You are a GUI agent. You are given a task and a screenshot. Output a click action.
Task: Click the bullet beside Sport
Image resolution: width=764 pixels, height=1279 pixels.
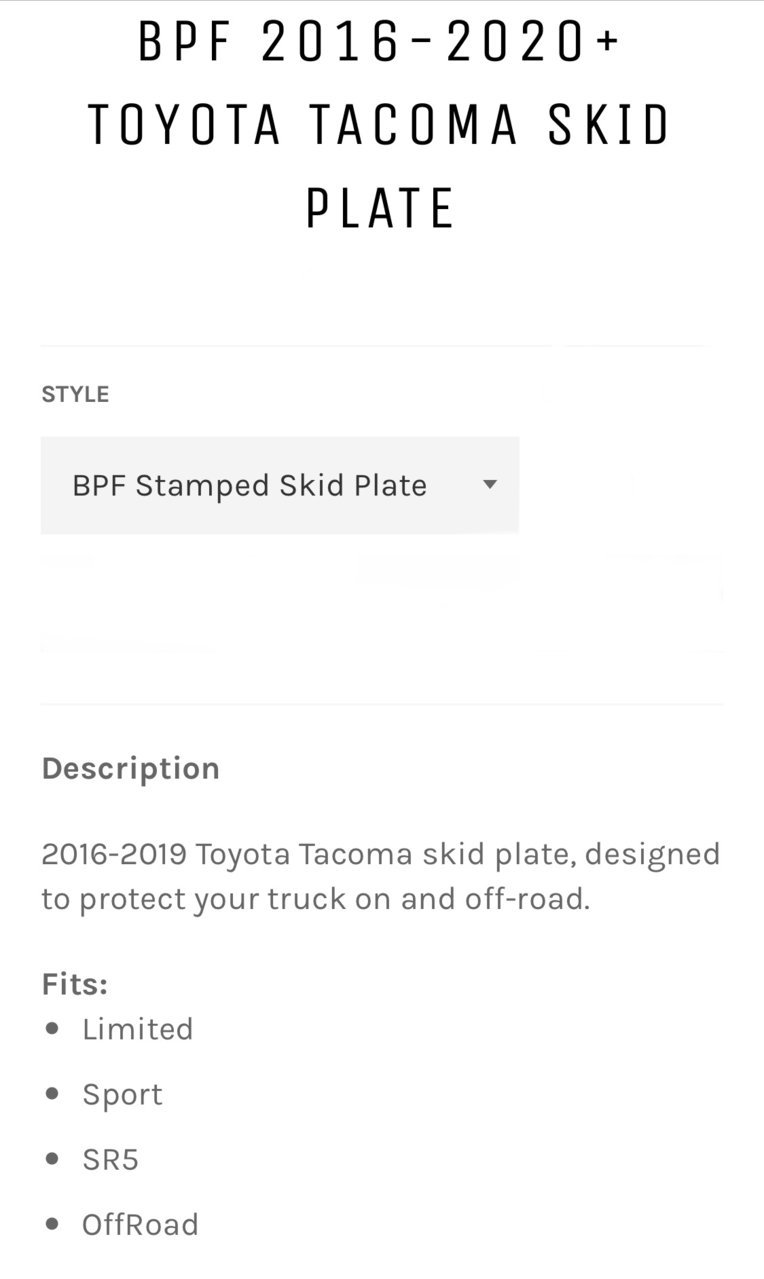coord(53,1093)
